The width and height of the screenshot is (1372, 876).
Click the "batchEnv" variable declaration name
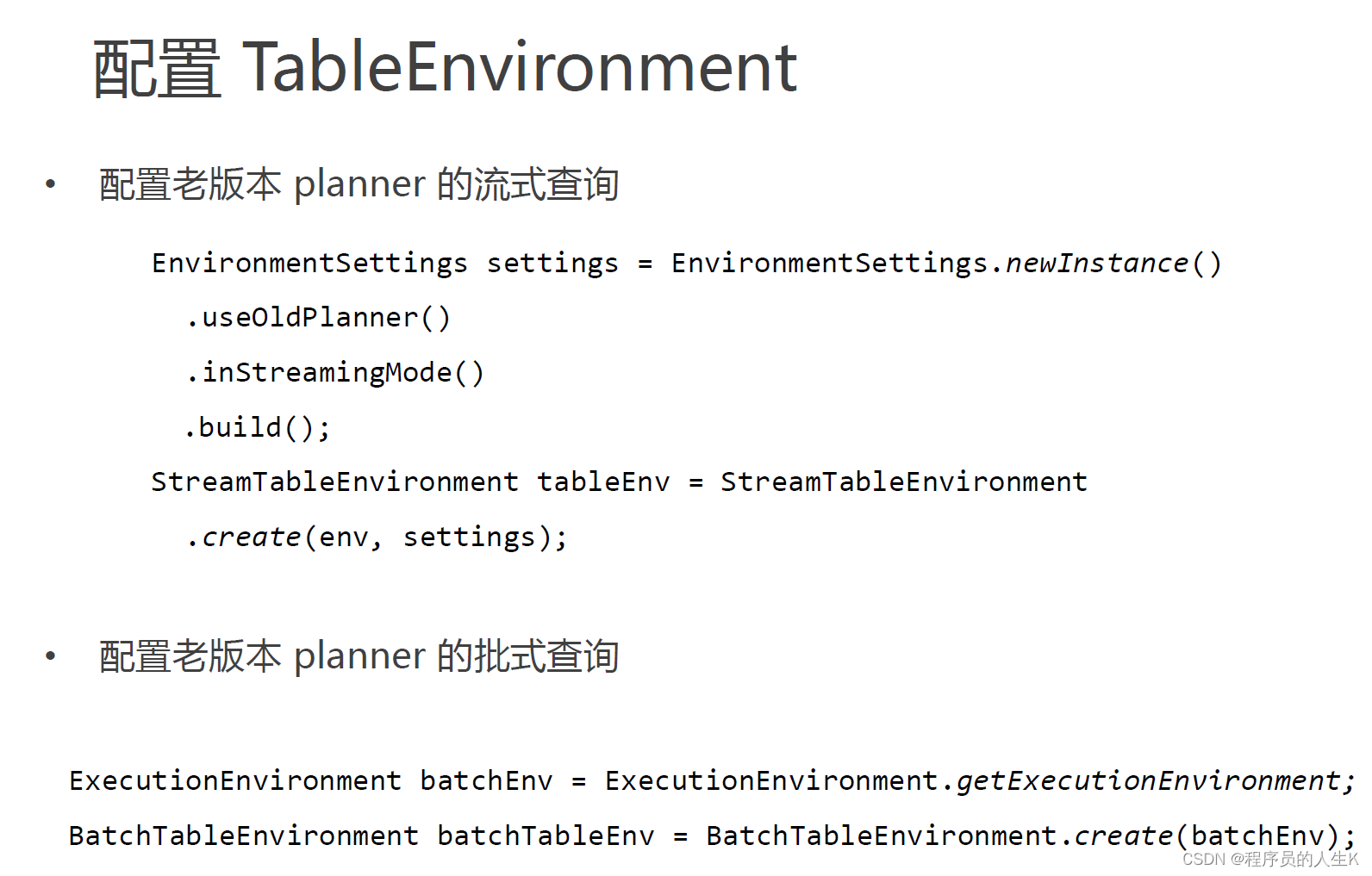(486, 780)
